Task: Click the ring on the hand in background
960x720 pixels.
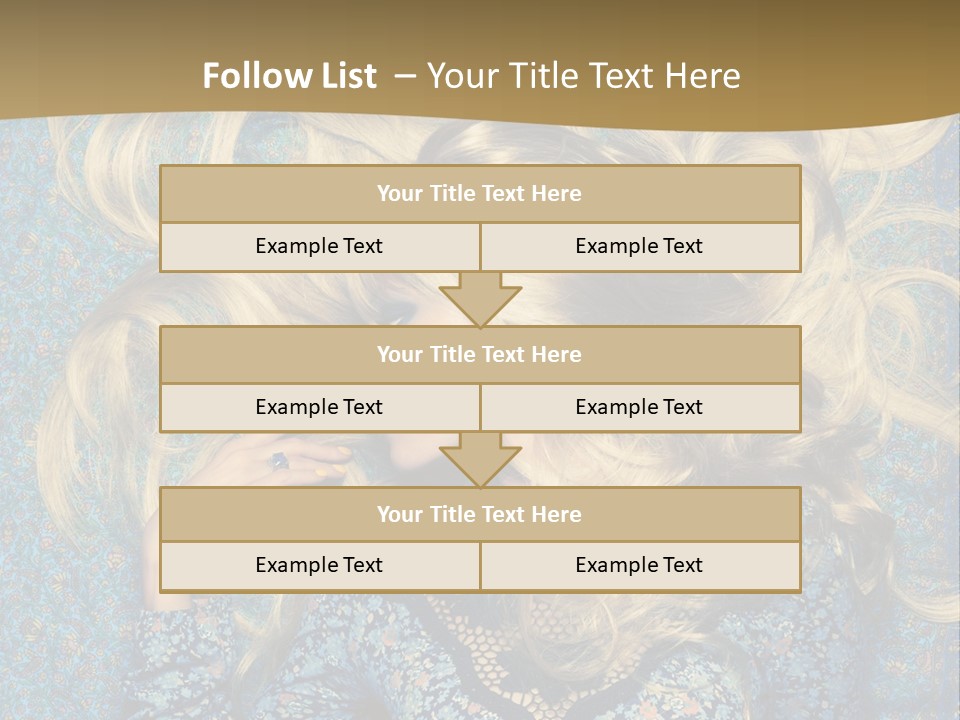Action: (x=279, y=461)
